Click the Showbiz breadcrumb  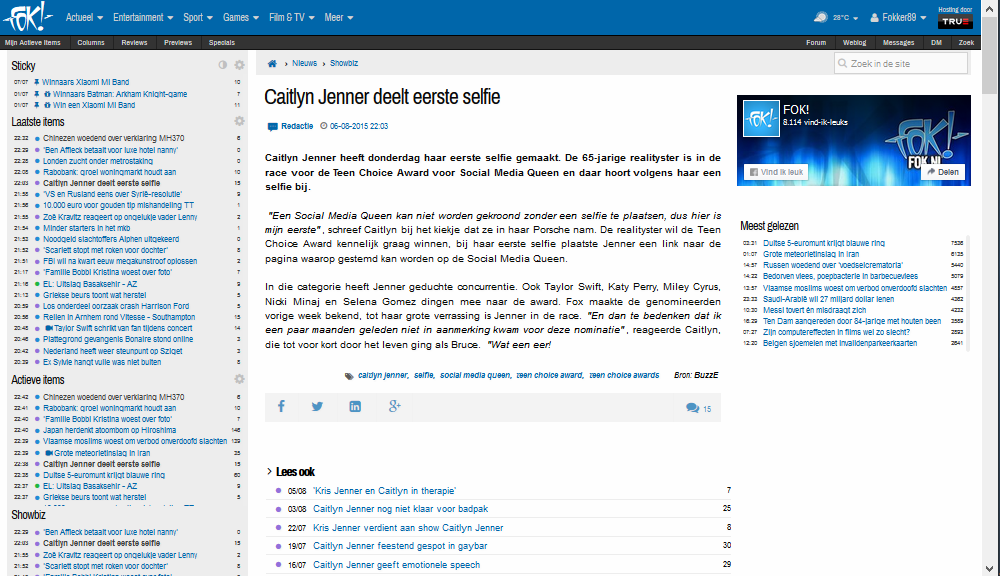point(344,63)
